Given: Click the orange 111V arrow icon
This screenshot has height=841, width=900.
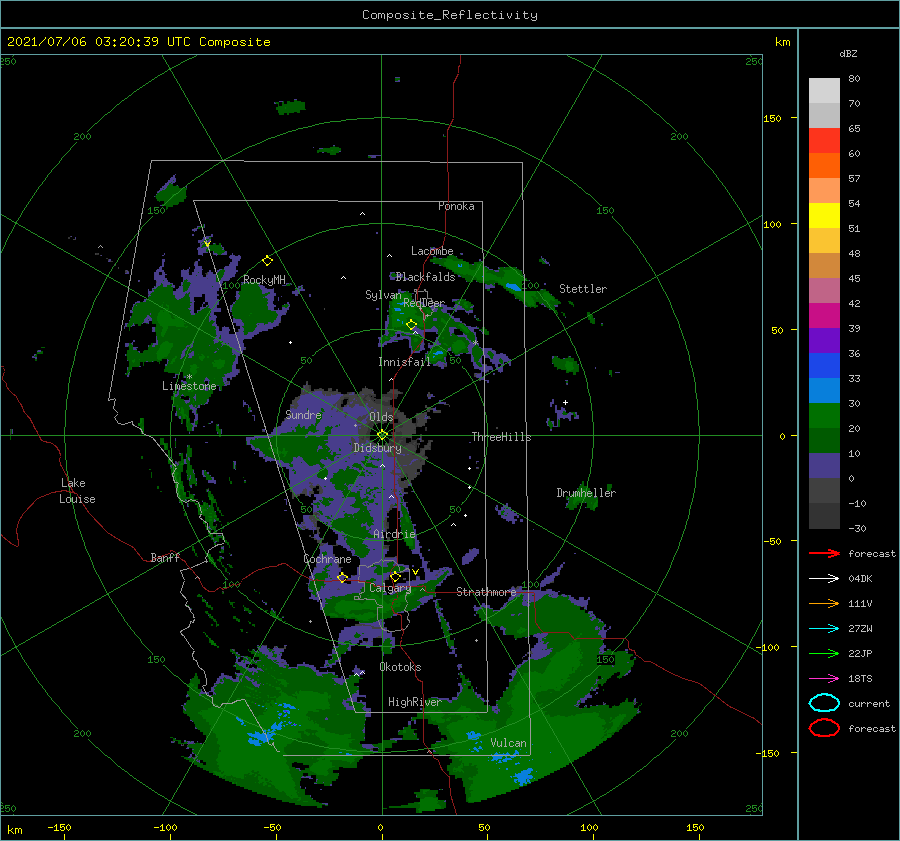Looking at the screenshot, I should pyautogui.click(x=824, y=603).
